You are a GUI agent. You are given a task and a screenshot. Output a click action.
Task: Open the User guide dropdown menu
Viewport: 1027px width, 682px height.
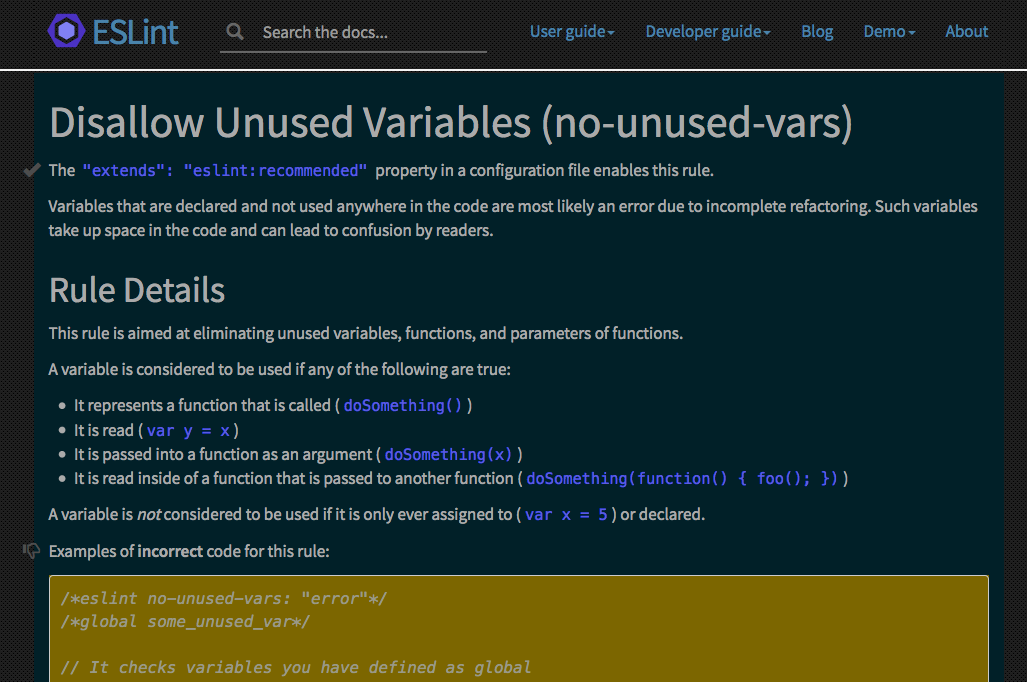[x=572, y=31]
